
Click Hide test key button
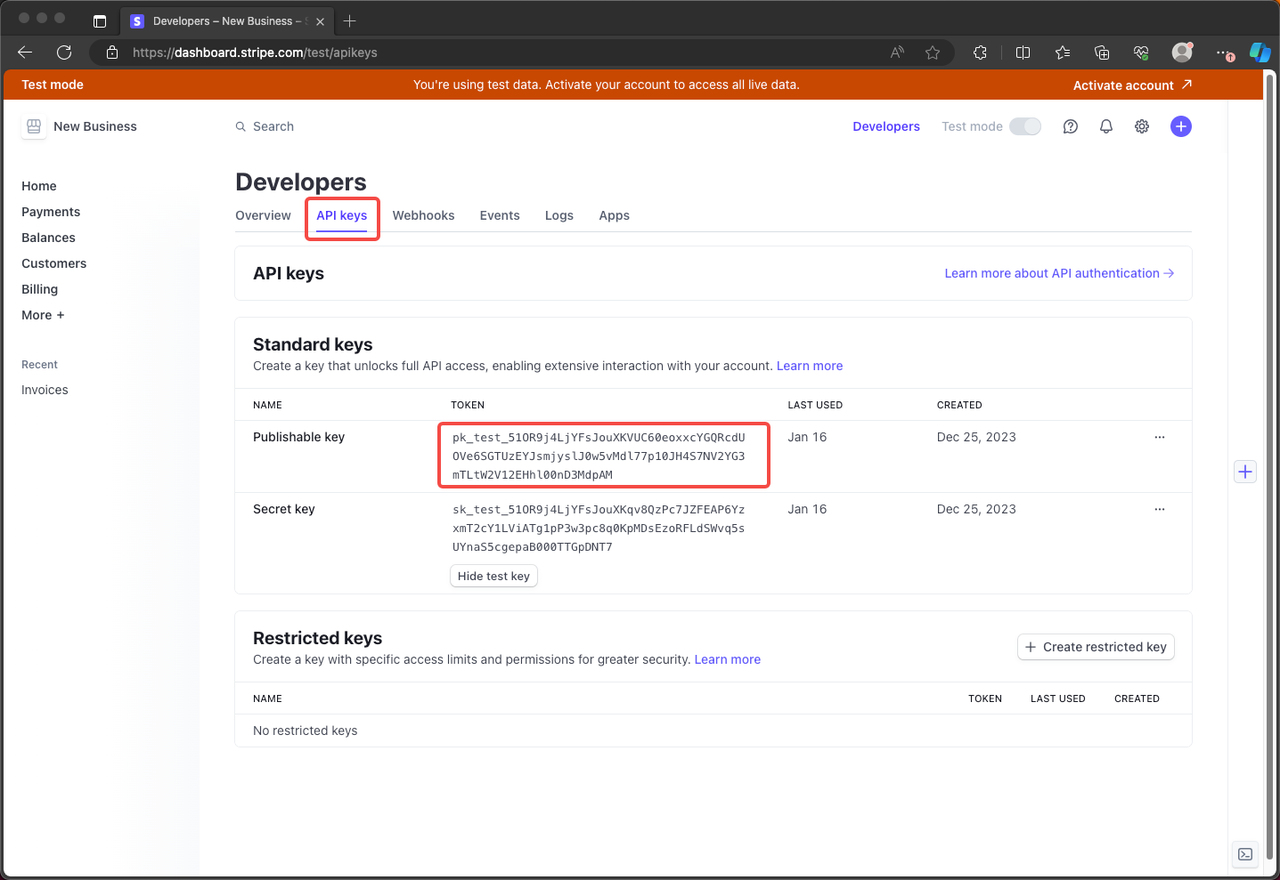pos(494,576)
